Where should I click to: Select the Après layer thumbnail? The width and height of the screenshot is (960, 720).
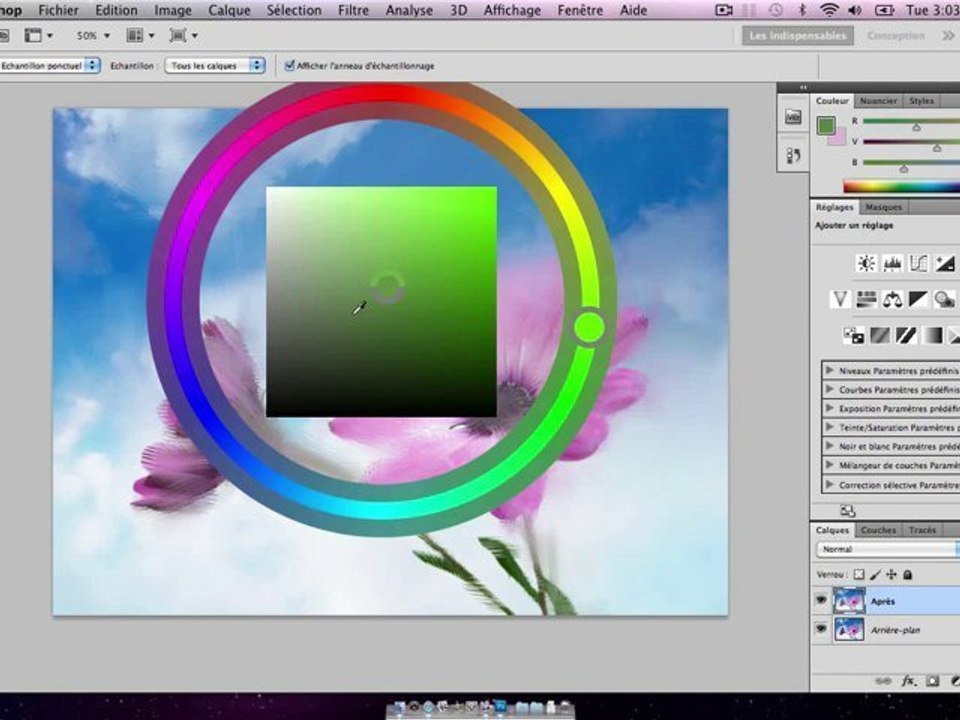pyautogui.click(x=849, y=601)
